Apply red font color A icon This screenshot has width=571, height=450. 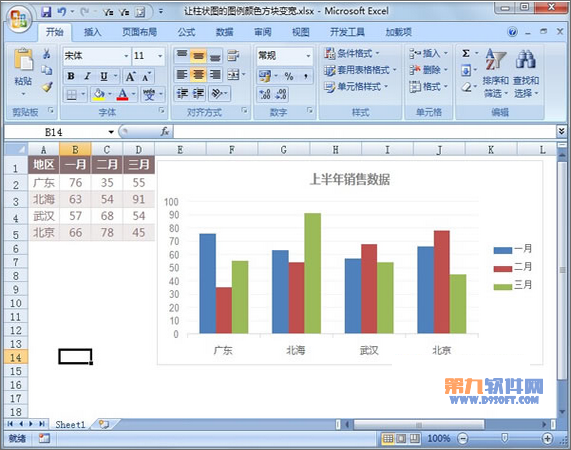click(x=123, y=95)
